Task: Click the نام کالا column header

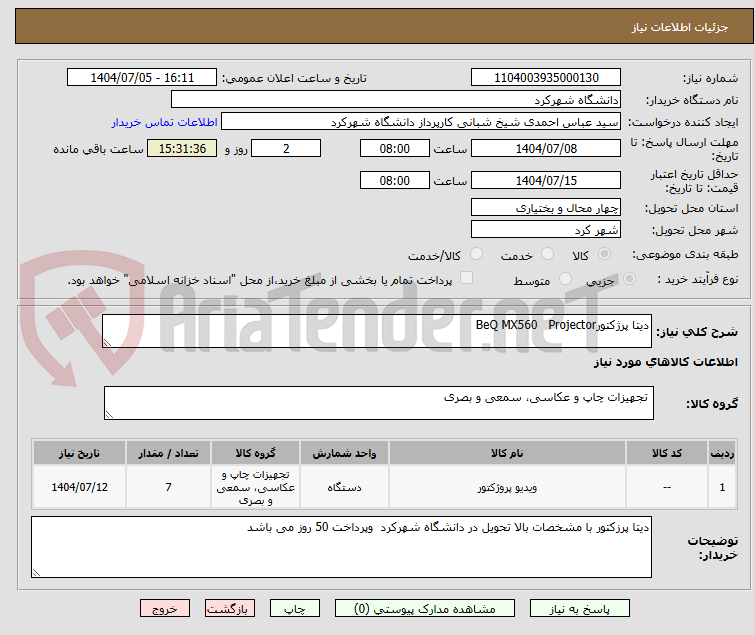Action: pos(507,453)
